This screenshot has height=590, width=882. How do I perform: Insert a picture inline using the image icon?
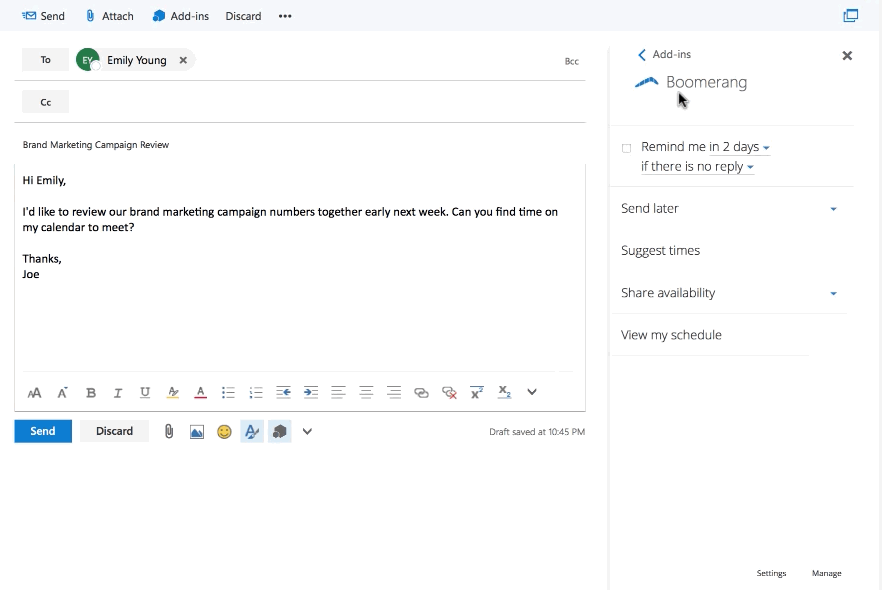[x=197, y=432]
